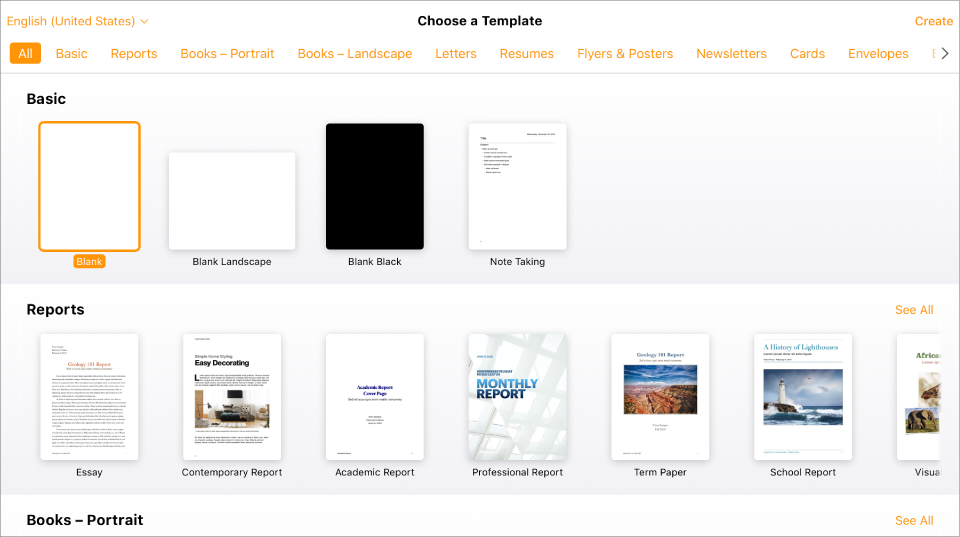This screenshot has width=960, height=537.
Task: Click the Term Paper label text
Action: tap(660, 472)
